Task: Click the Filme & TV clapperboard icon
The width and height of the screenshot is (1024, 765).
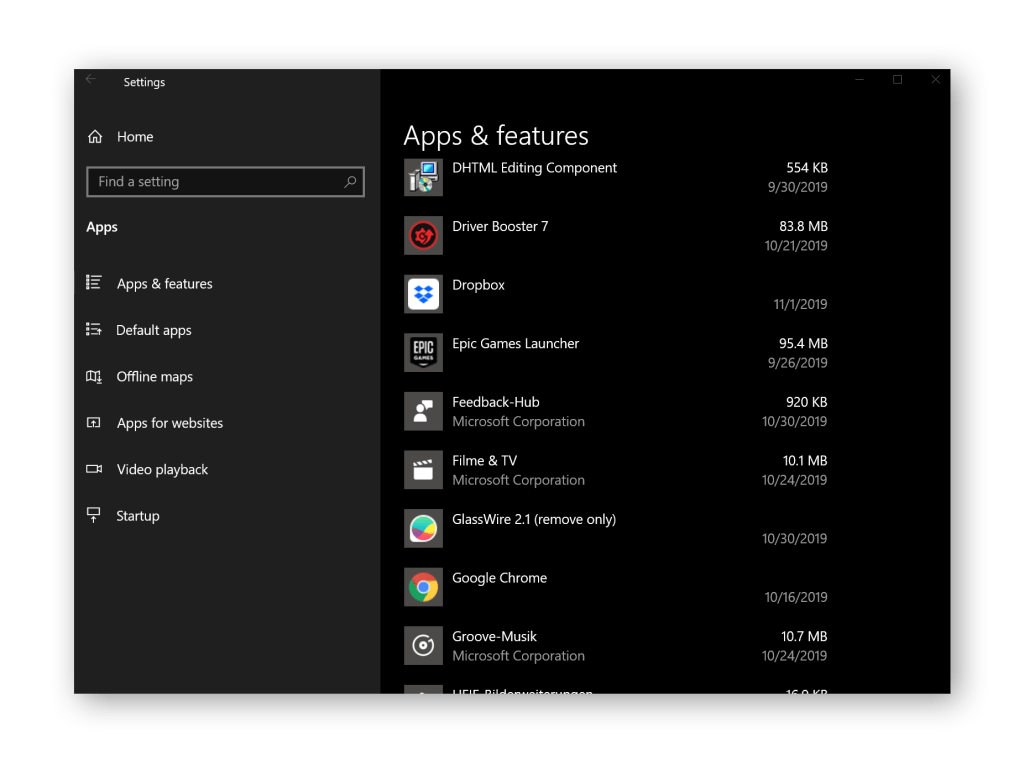Action: (423, 470)
